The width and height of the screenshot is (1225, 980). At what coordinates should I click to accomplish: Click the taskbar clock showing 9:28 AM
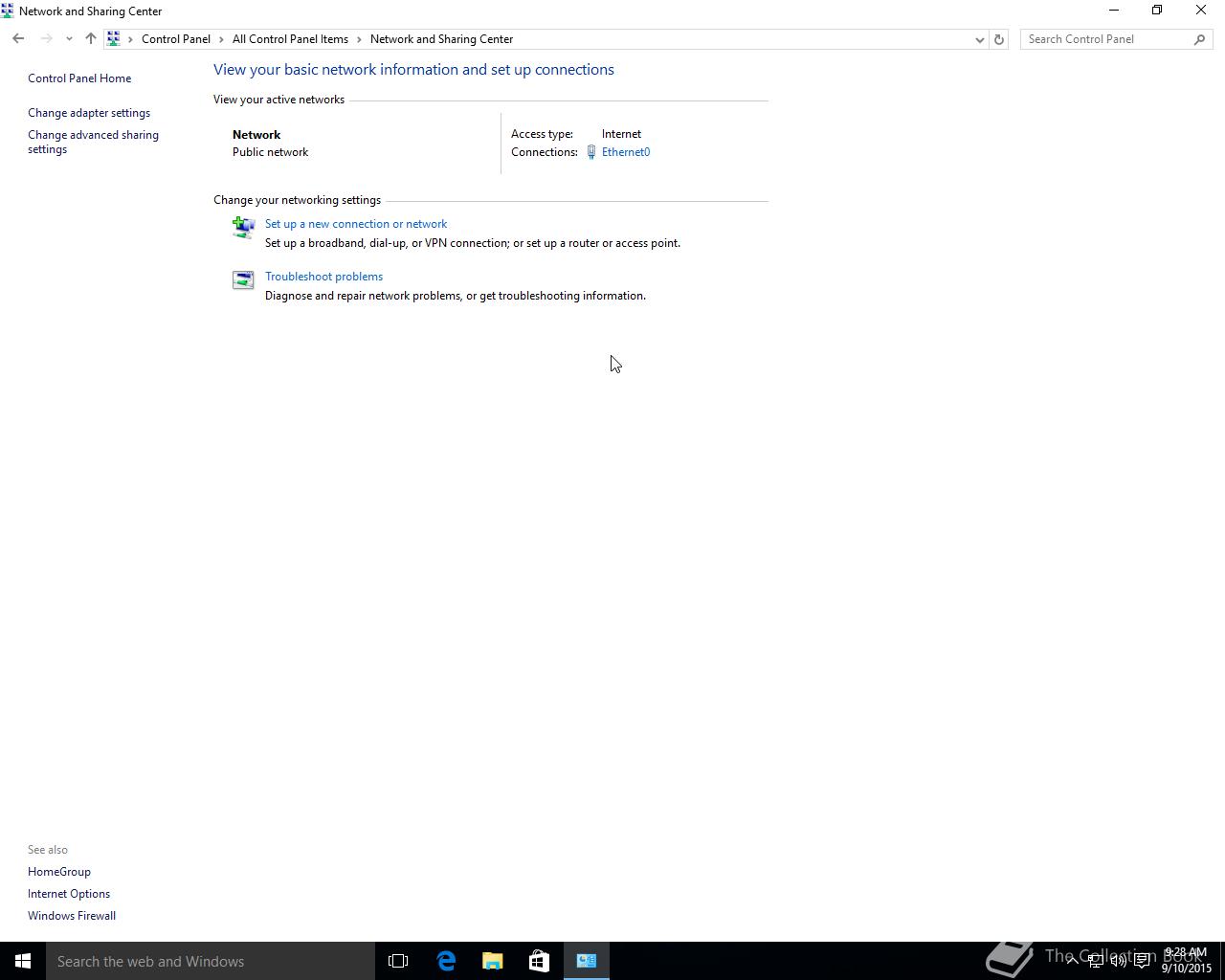(x=1187, y=961)
